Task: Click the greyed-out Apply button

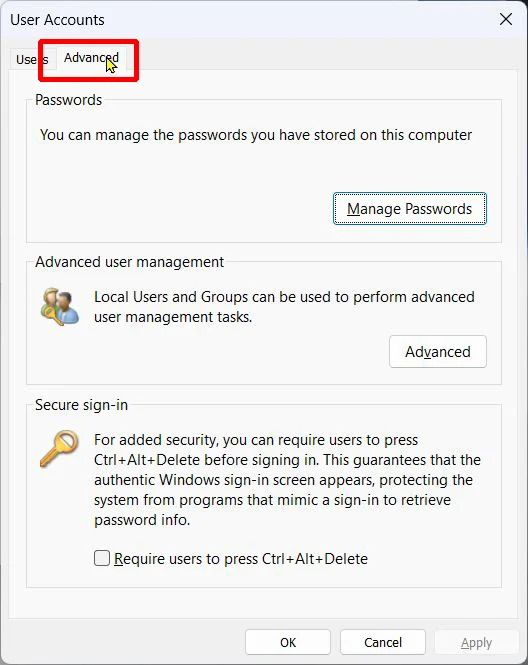Action: click(477, 643)
